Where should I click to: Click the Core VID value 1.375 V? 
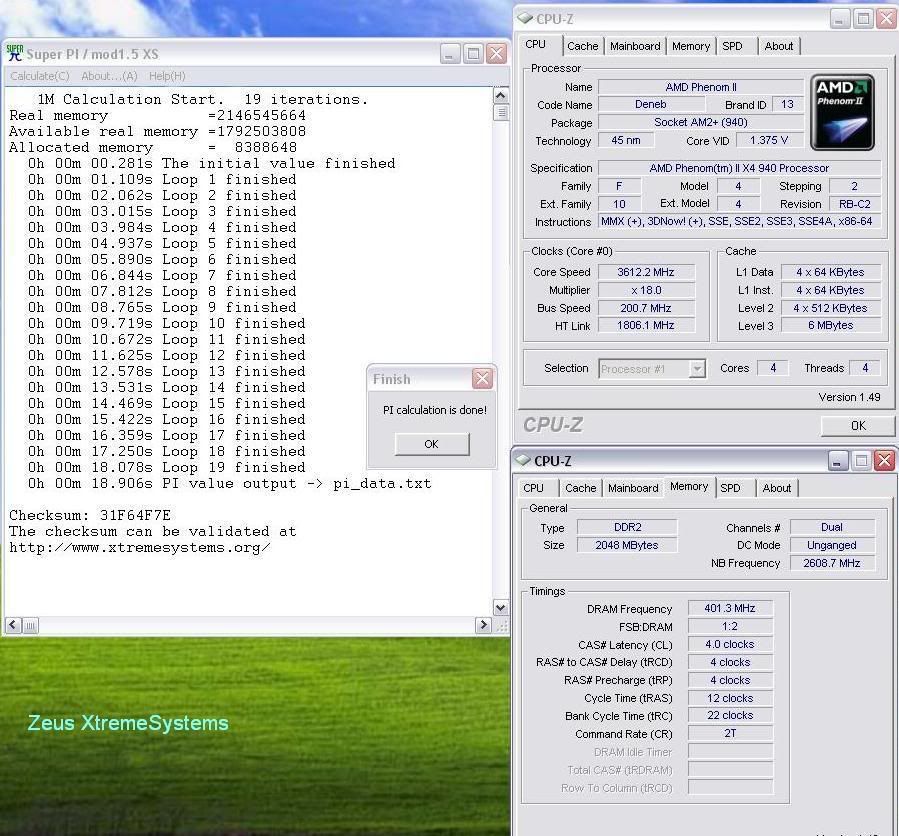tap(769, 140)
